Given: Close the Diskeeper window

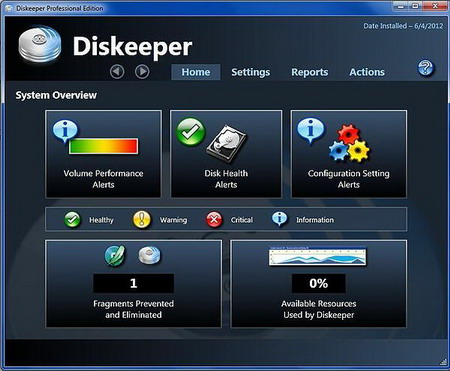Looking at the screenshot, I should pyautogui.click(x=435, y=6).
